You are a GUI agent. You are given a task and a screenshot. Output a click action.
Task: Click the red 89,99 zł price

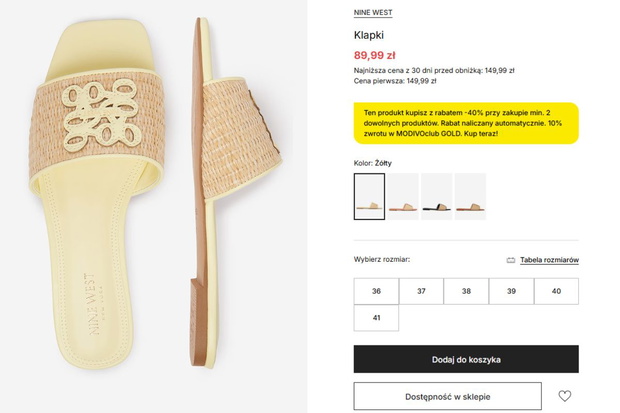[x=374, y=55]
